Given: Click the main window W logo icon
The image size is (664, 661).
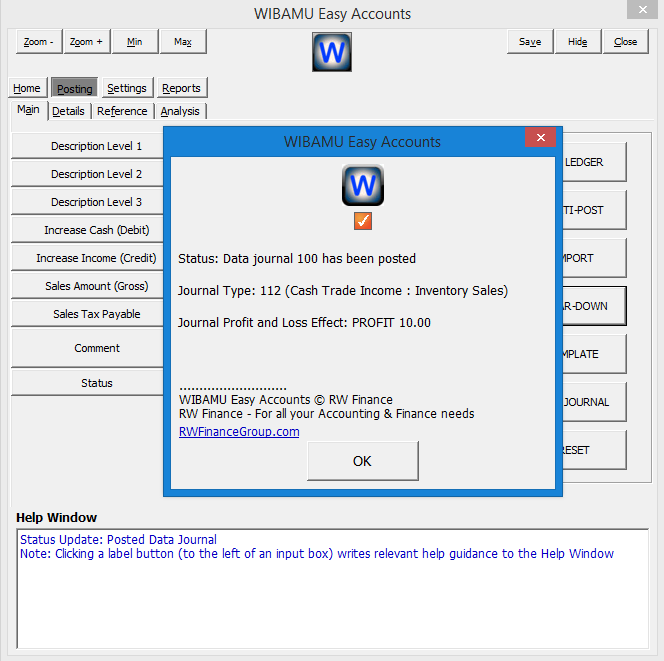Looking at the screenshot, I should coord(331,52).
